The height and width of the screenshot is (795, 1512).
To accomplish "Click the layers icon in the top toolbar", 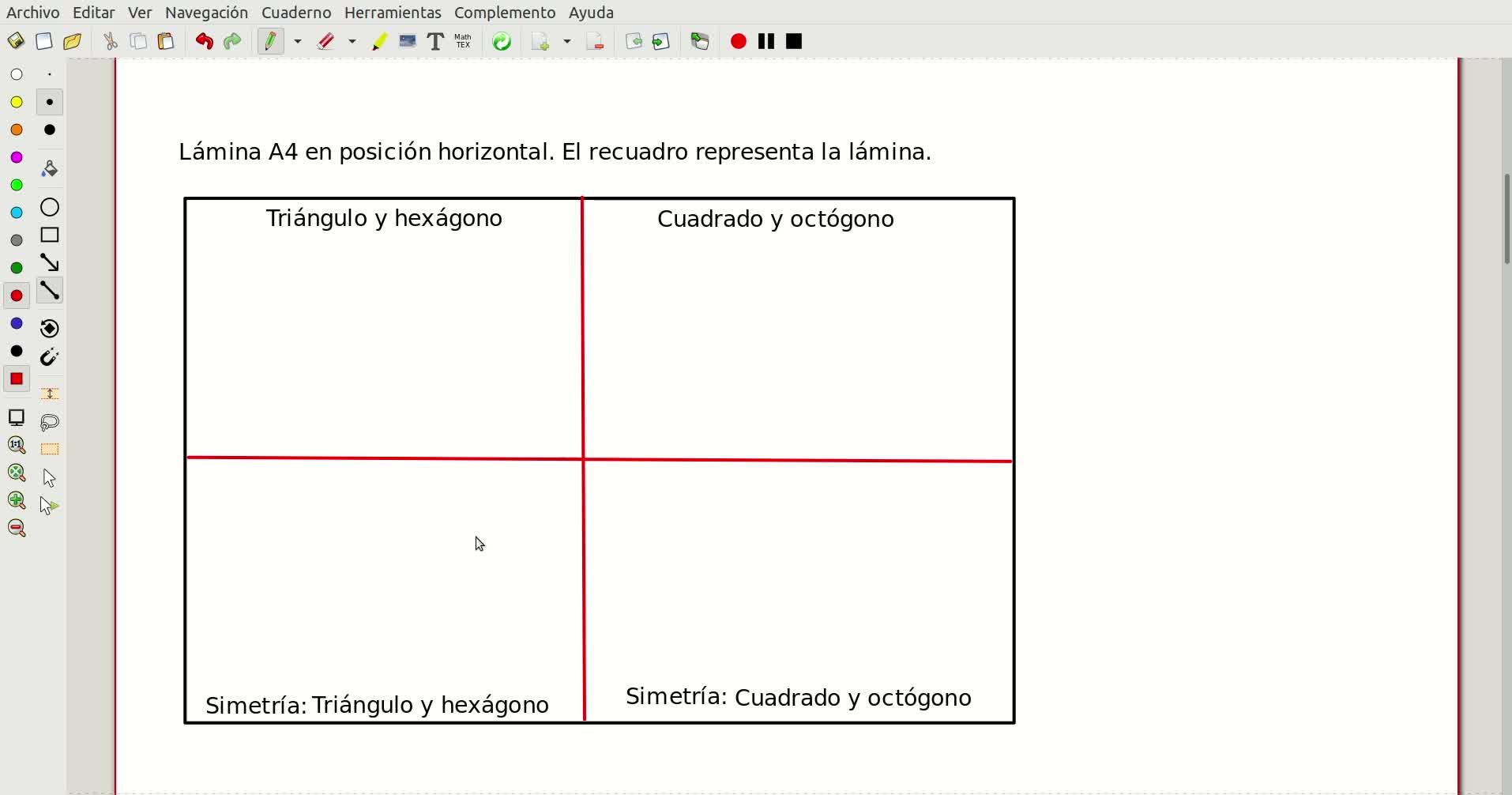I will tap(700, 41).
